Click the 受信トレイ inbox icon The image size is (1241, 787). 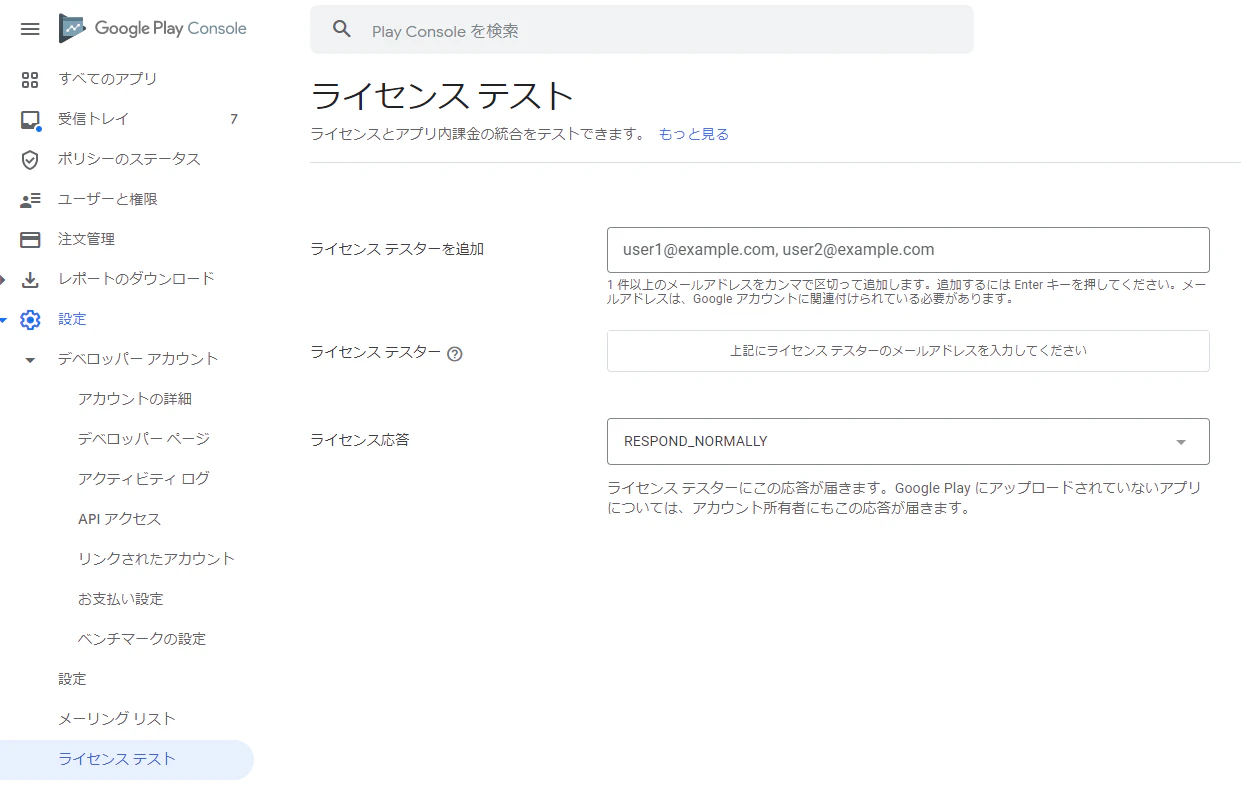point(30,120)
